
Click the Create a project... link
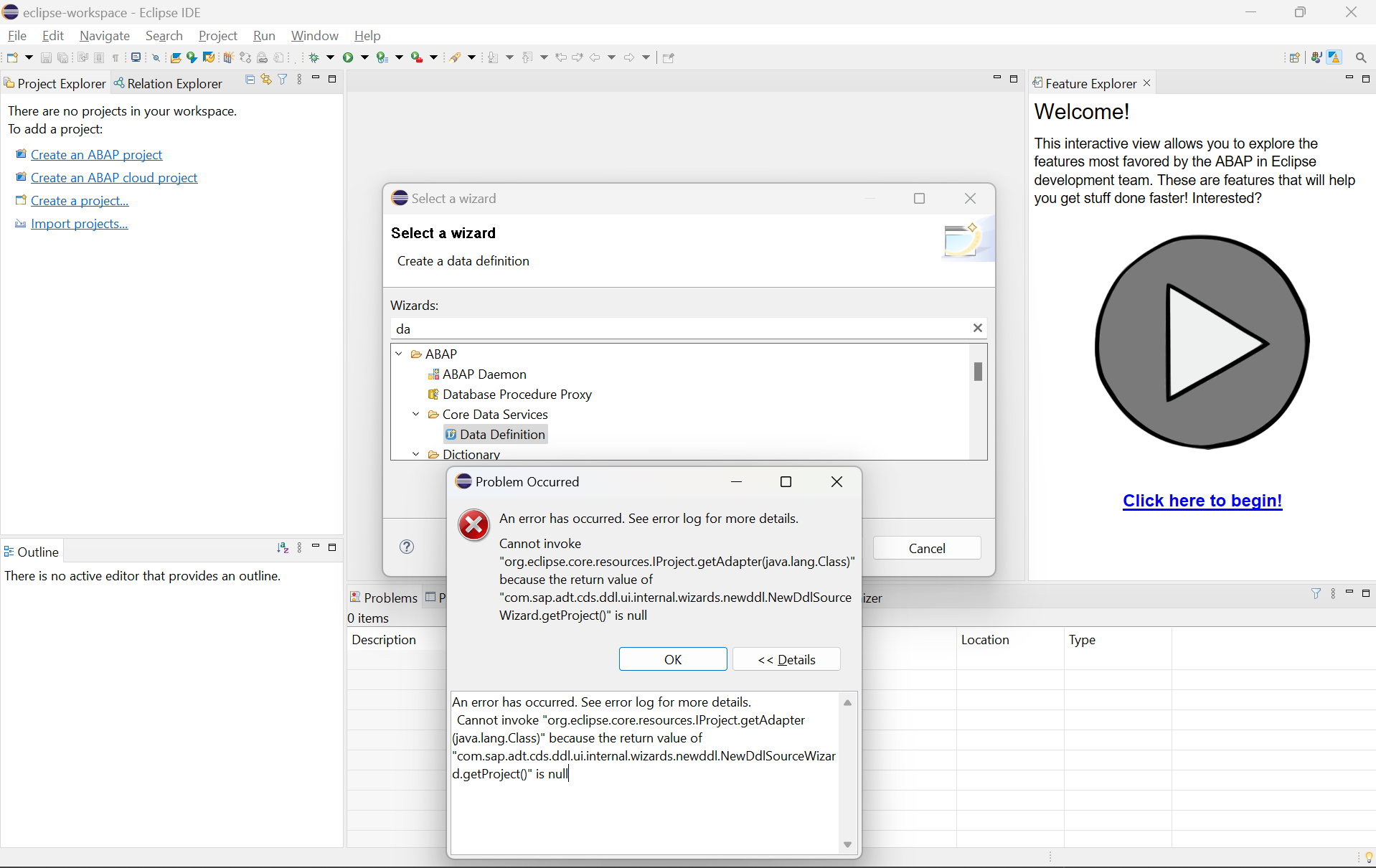click(80, 200)
